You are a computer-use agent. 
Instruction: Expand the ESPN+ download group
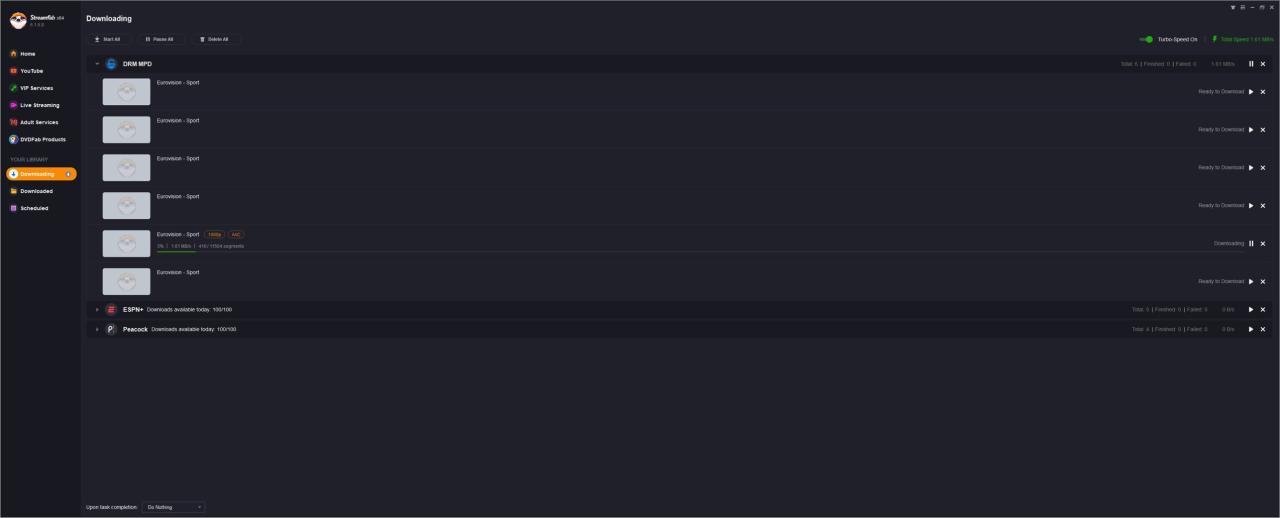pyautogui.click(x=97, y=310)
